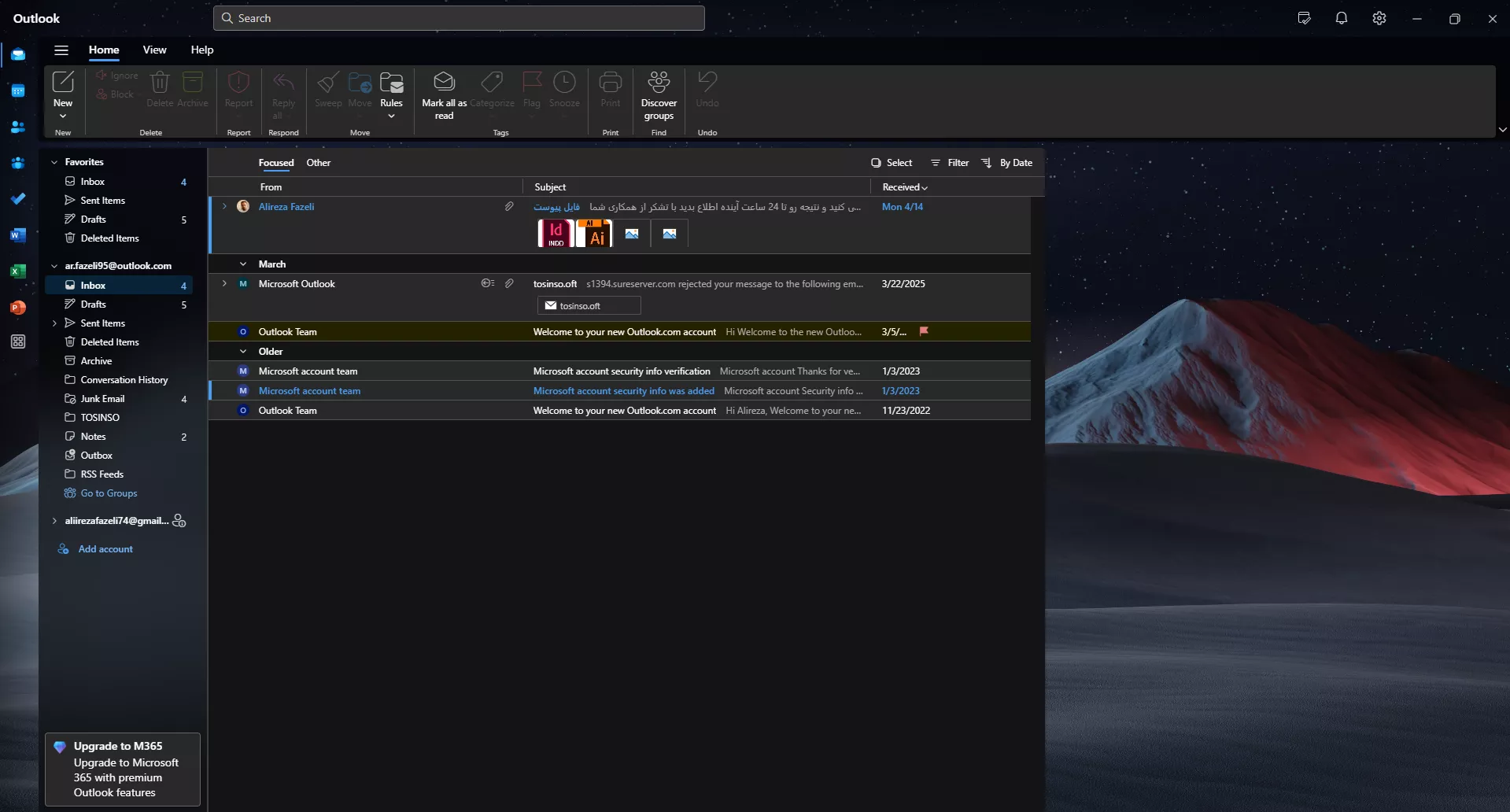Click the Search box
Screen dimensions: 1510x812
(459, 18)
